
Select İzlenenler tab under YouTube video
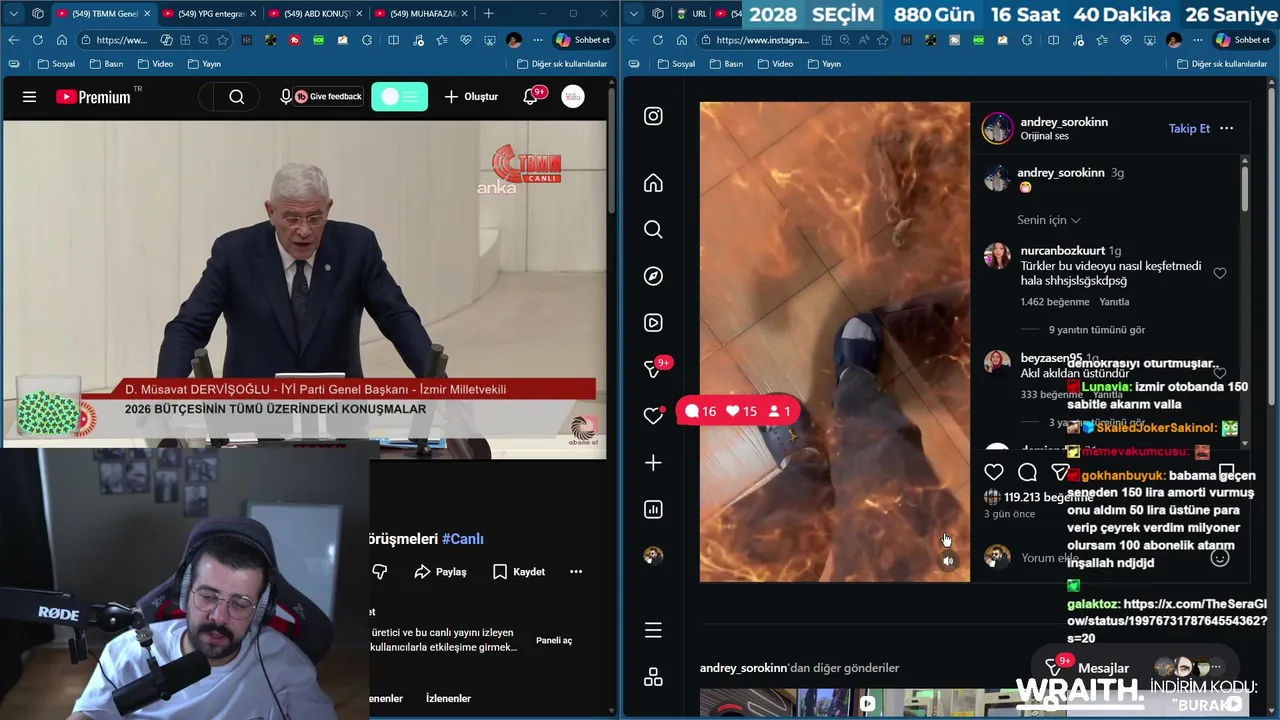coord(448,699)
